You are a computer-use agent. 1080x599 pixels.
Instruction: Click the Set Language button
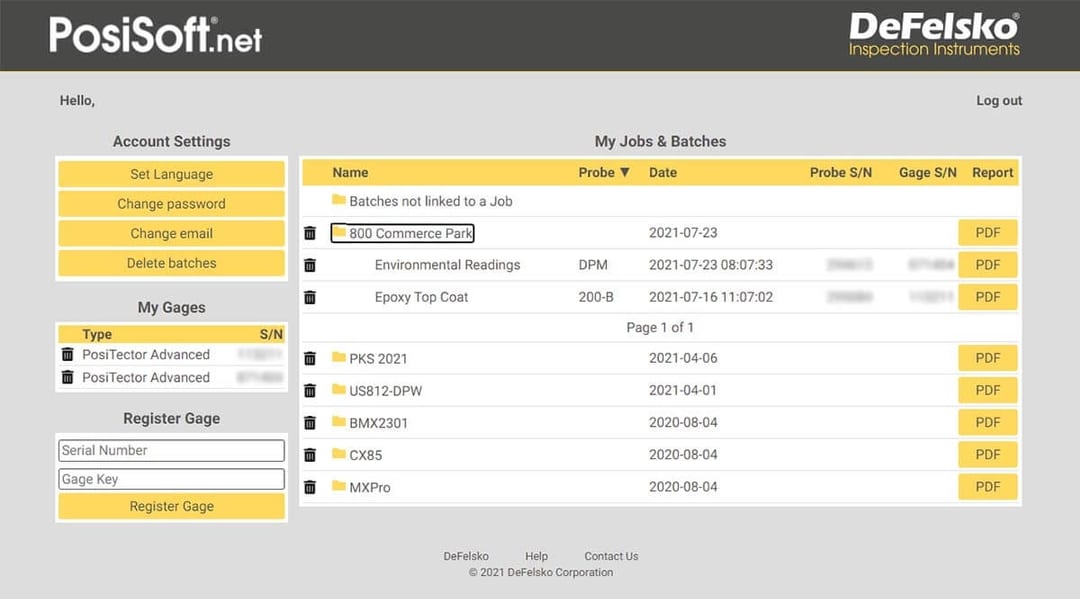[171, 173]
